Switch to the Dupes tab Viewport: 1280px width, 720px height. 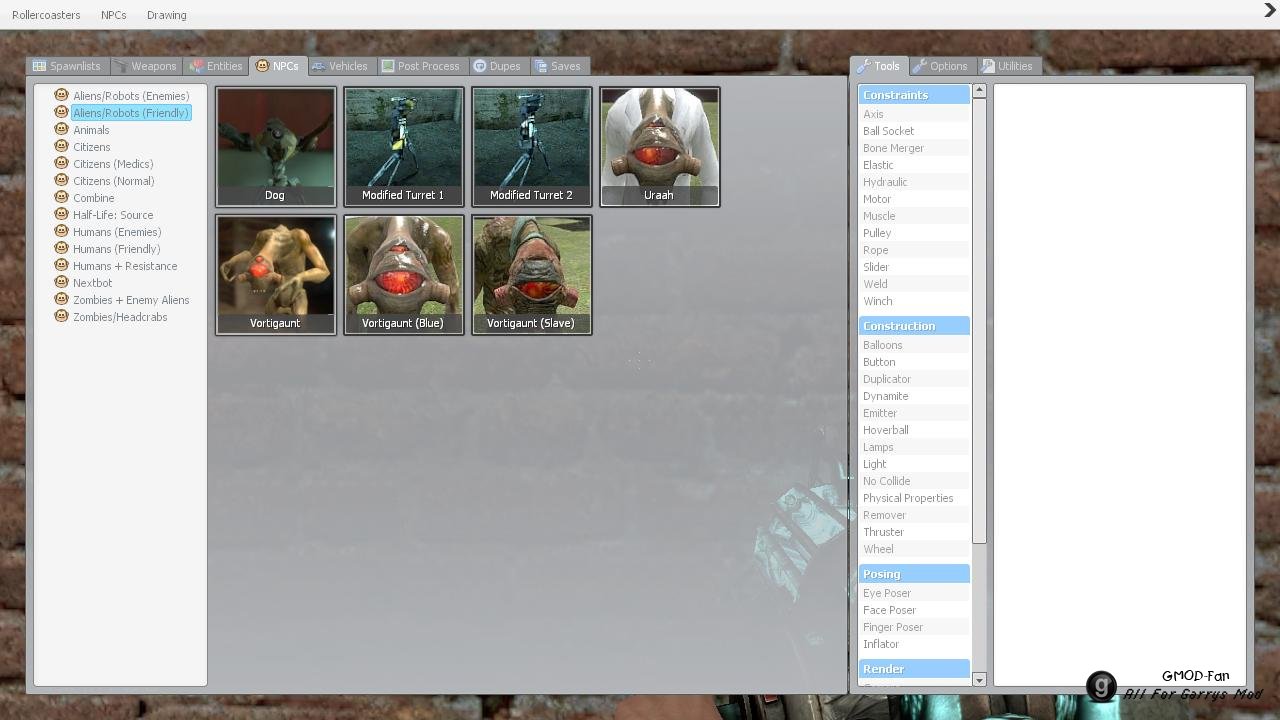click(x=497, y=66)
